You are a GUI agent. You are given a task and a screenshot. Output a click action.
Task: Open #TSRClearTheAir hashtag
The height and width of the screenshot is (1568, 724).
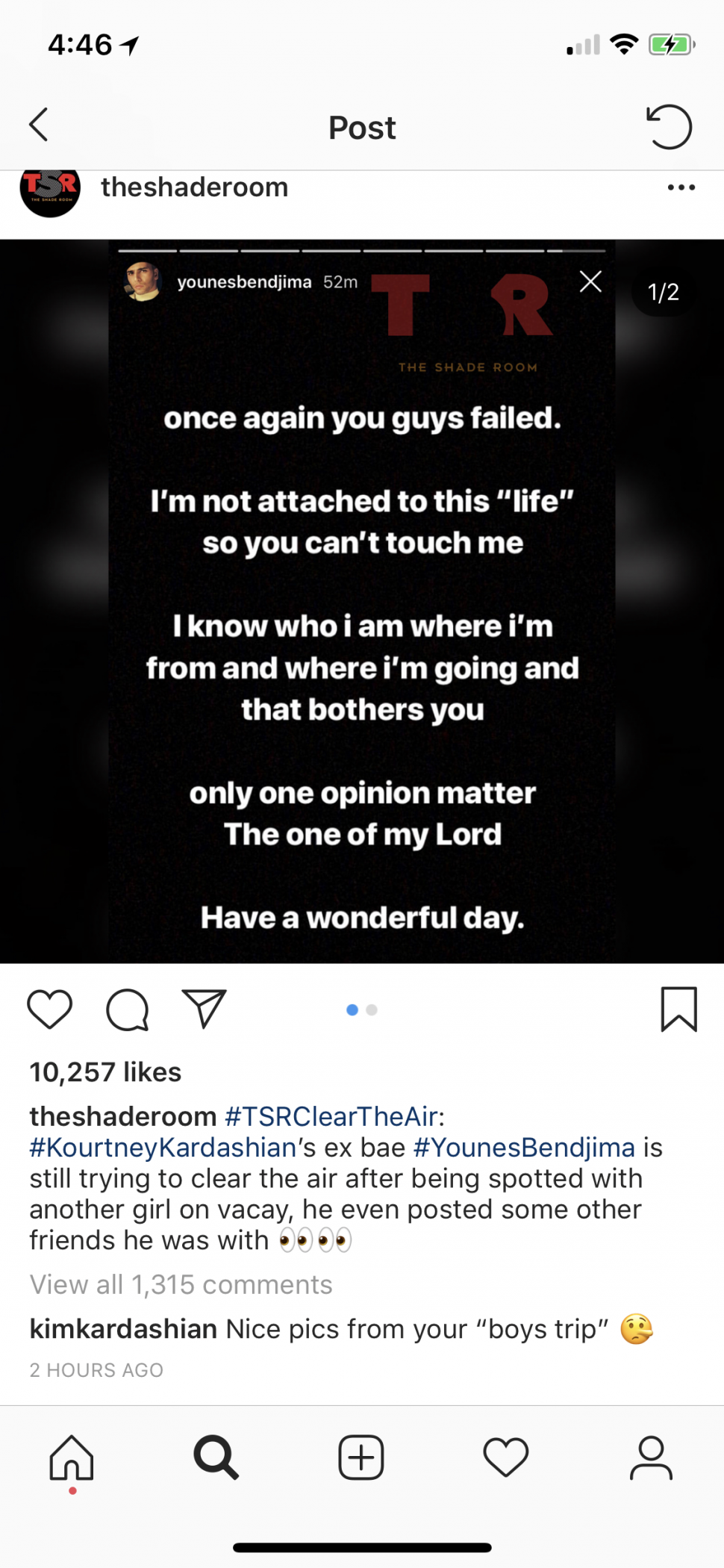click(331, 1116)
